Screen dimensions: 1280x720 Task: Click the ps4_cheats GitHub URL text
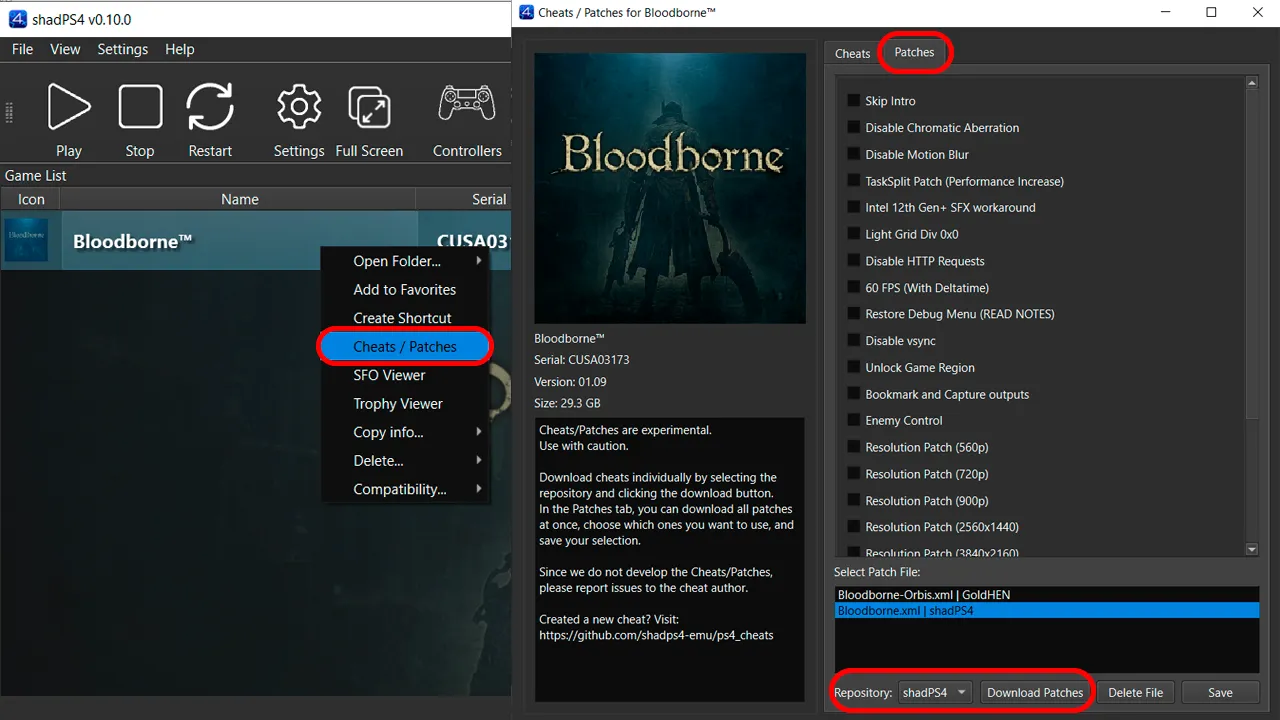[656, 635]
